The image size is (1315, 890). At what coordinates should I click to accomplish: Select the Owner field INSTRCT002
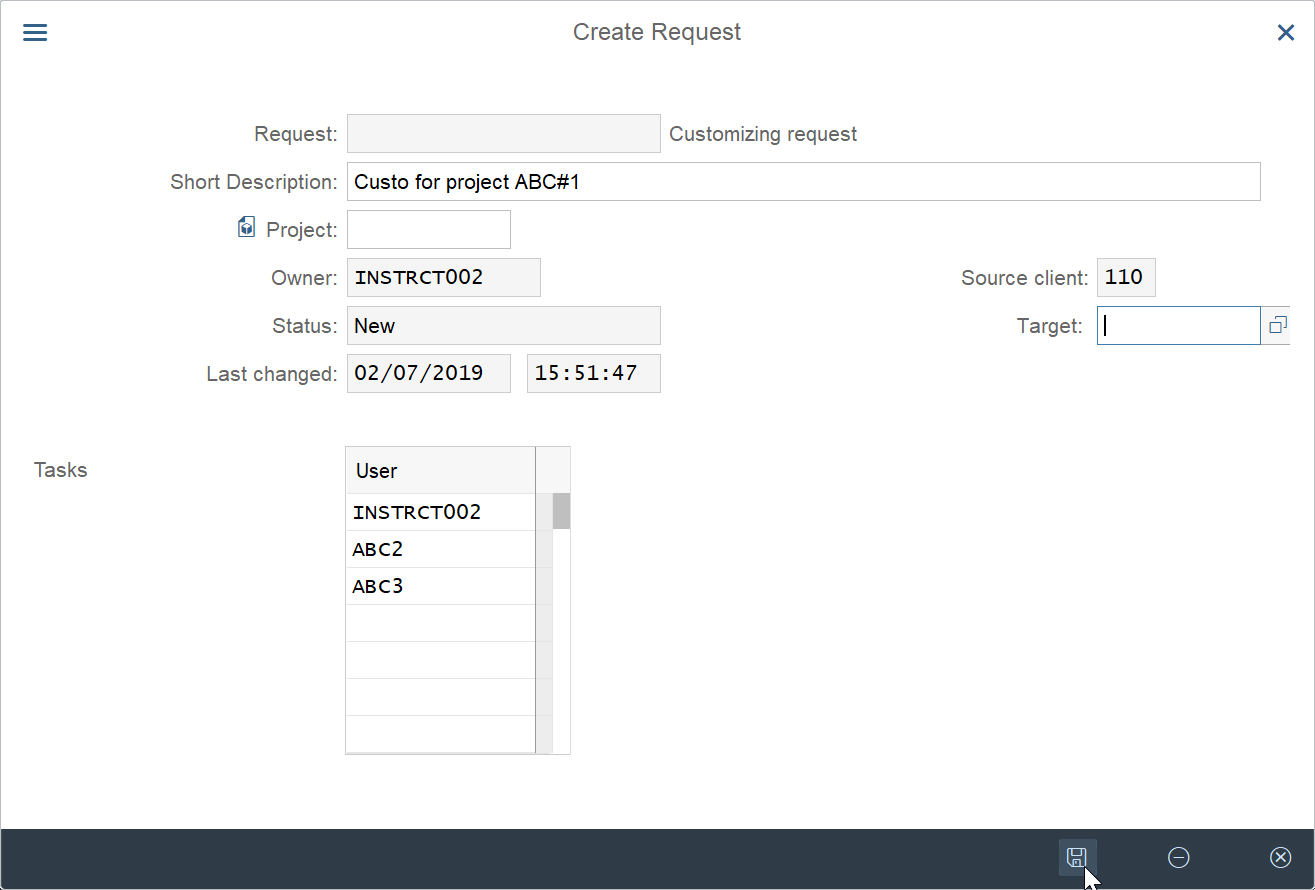[x=443, y=277]
